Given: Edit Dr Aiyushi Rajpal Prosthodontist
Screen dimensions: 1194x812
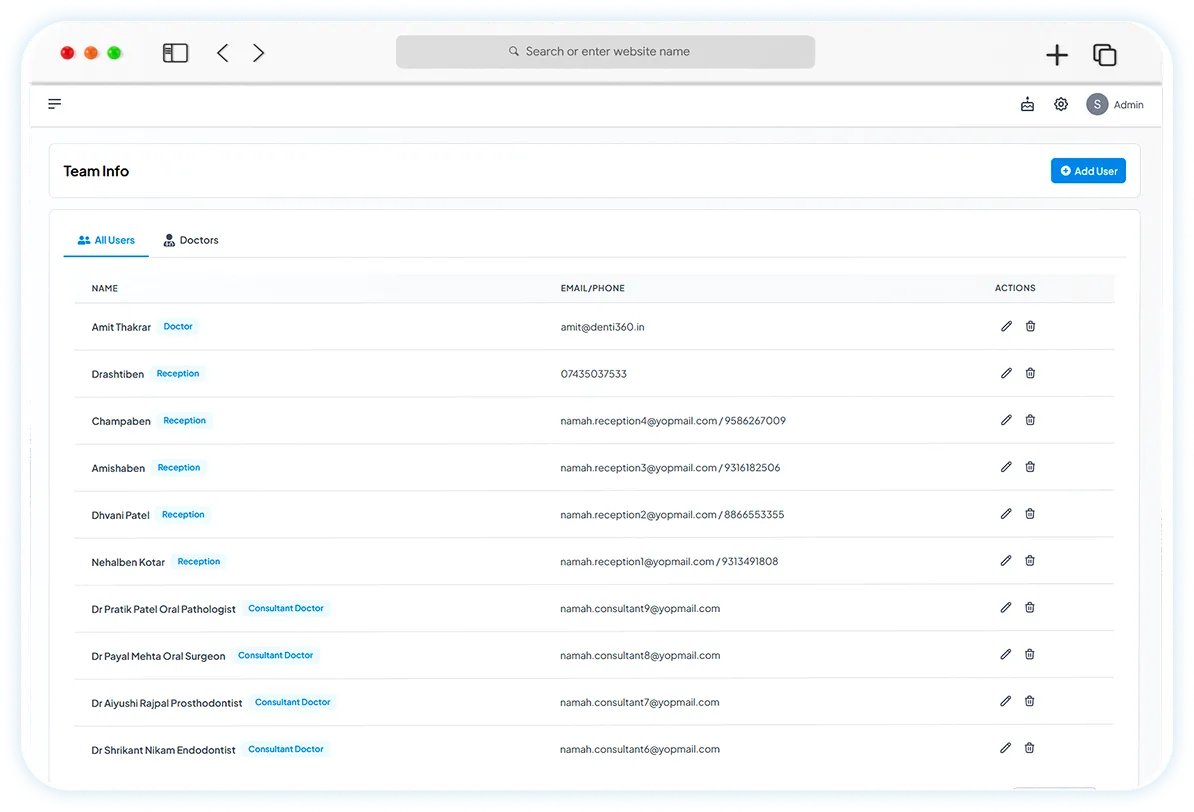Looking at the screenshot, I should [1006, 701].
